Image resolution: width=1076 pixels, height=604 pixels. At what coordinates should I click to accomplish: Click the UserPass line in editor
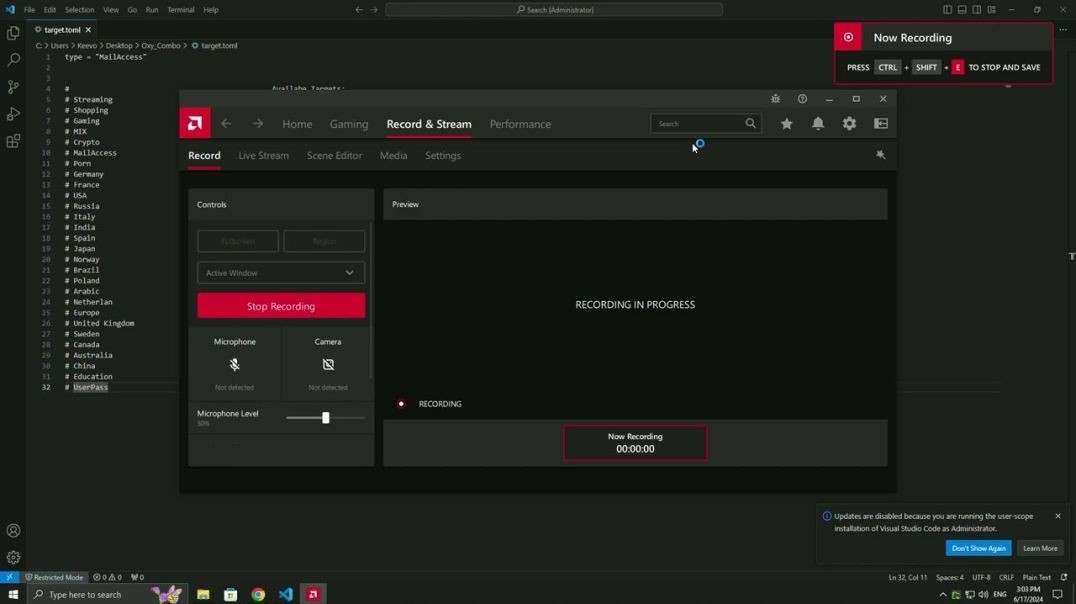coord(91,387)
